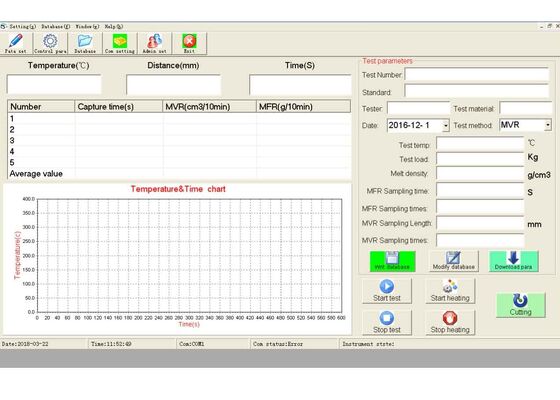Click the green Writ database button
560x400 pixels.
392,261
